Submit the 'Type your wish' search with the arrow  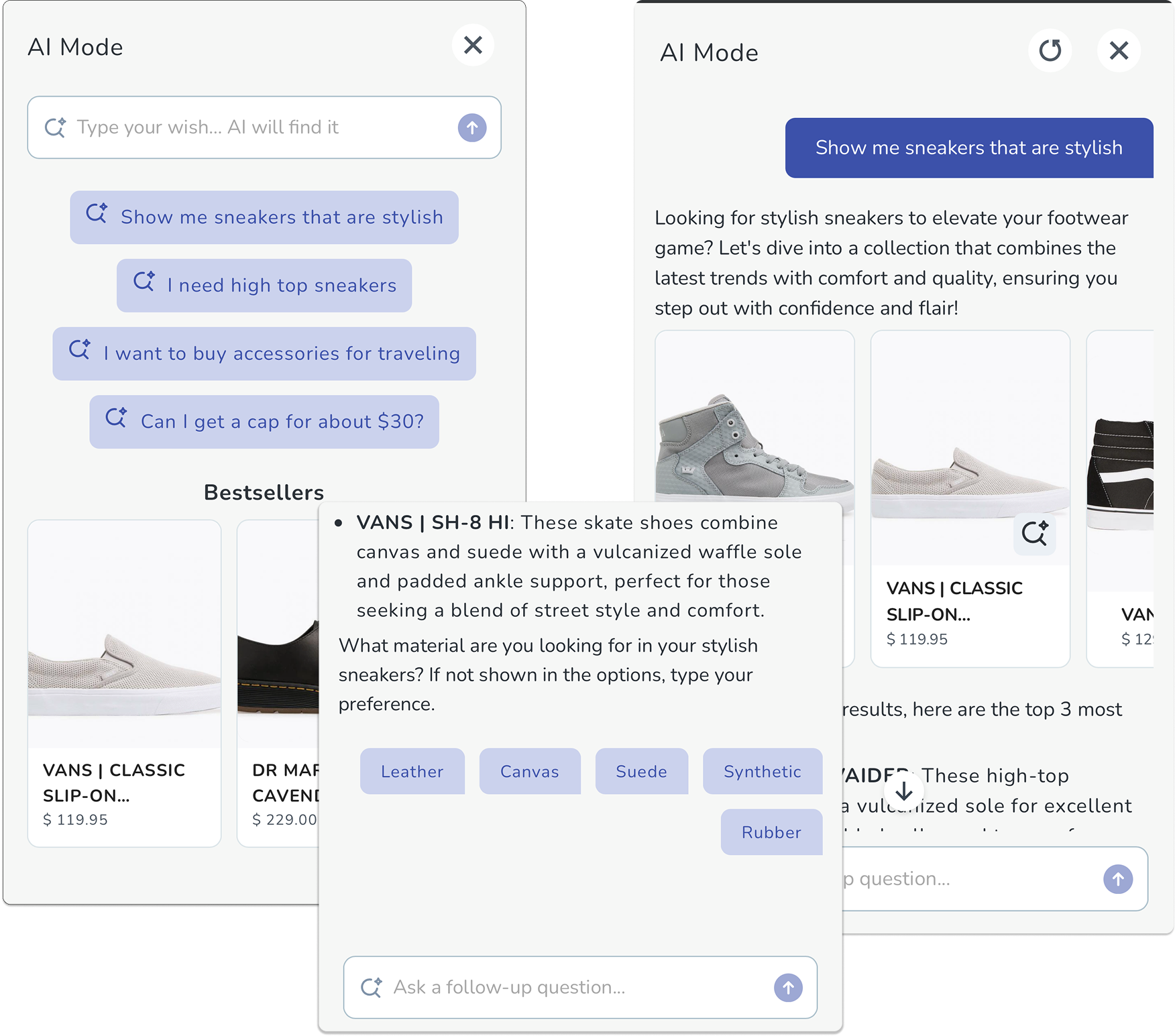472,127
